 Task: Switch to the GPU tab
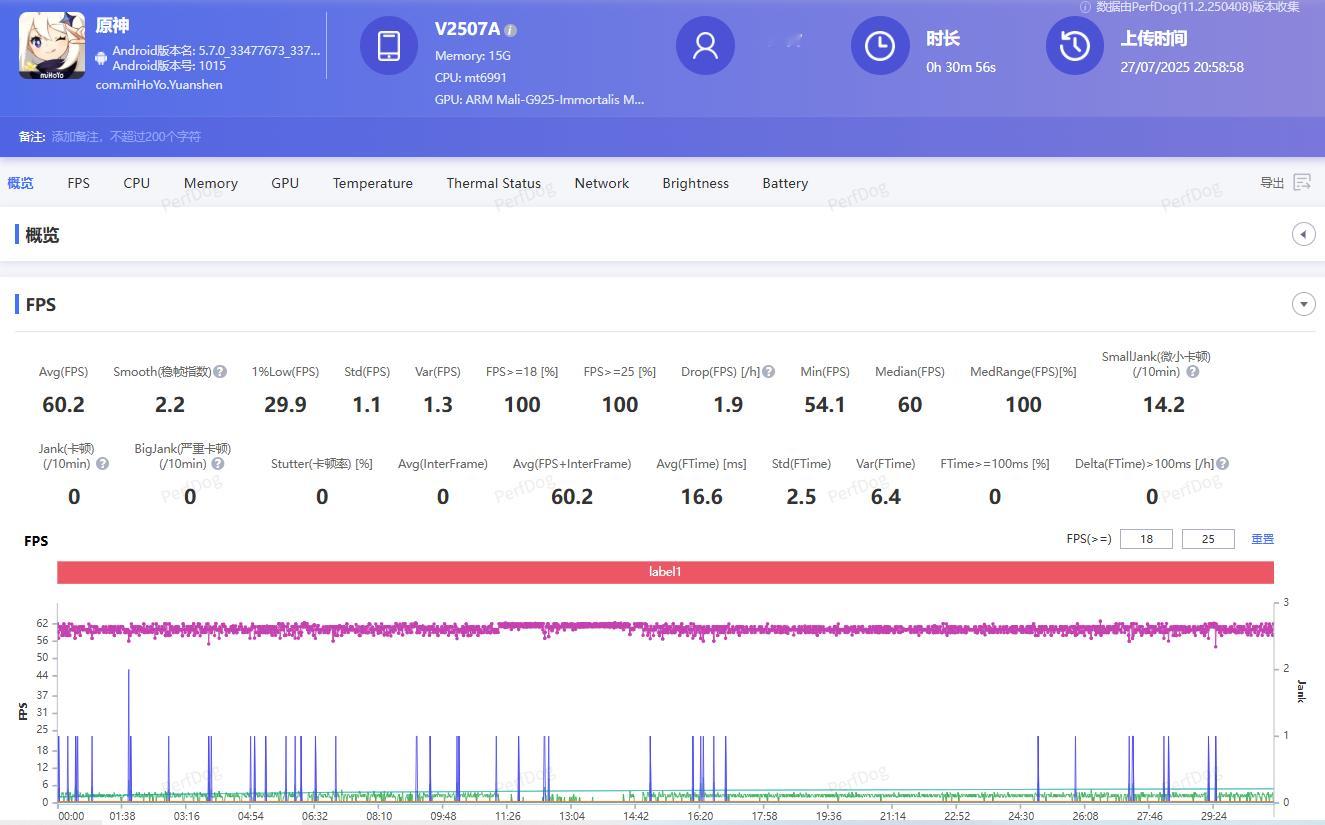pos(285,183)
